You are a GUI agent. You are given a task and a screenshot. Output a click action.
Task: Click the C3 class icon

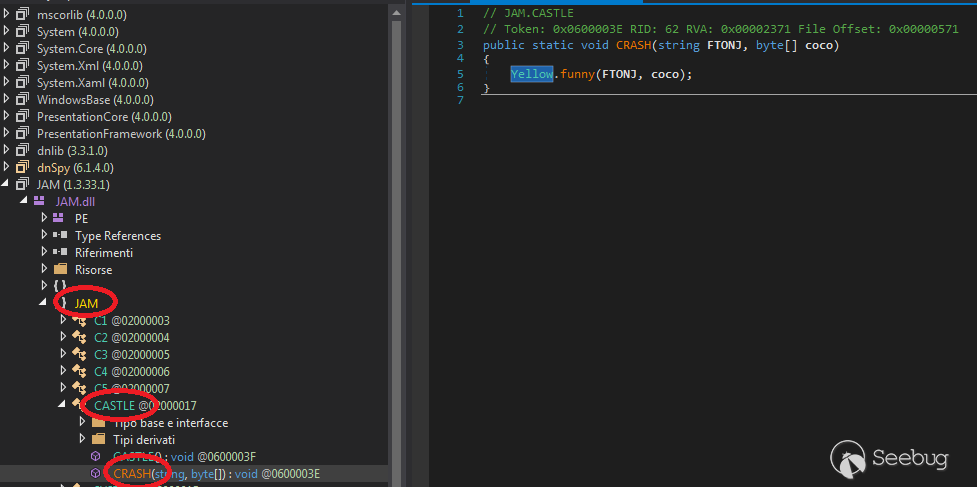(79, 354)
